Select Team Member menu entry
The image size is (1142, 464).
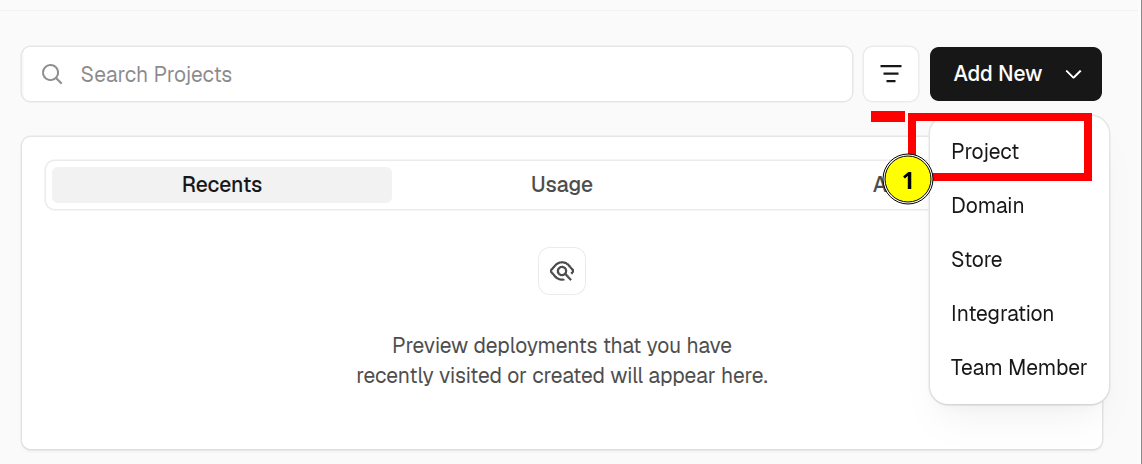tap(1018, 367)
